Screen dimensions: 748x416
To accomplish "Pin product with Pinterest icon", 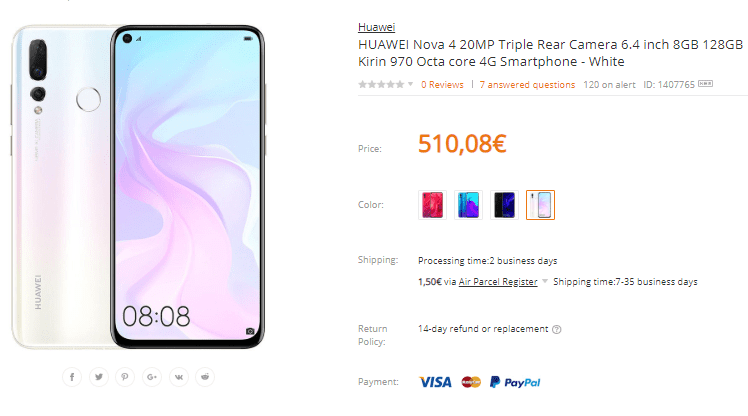I will 125,377.
